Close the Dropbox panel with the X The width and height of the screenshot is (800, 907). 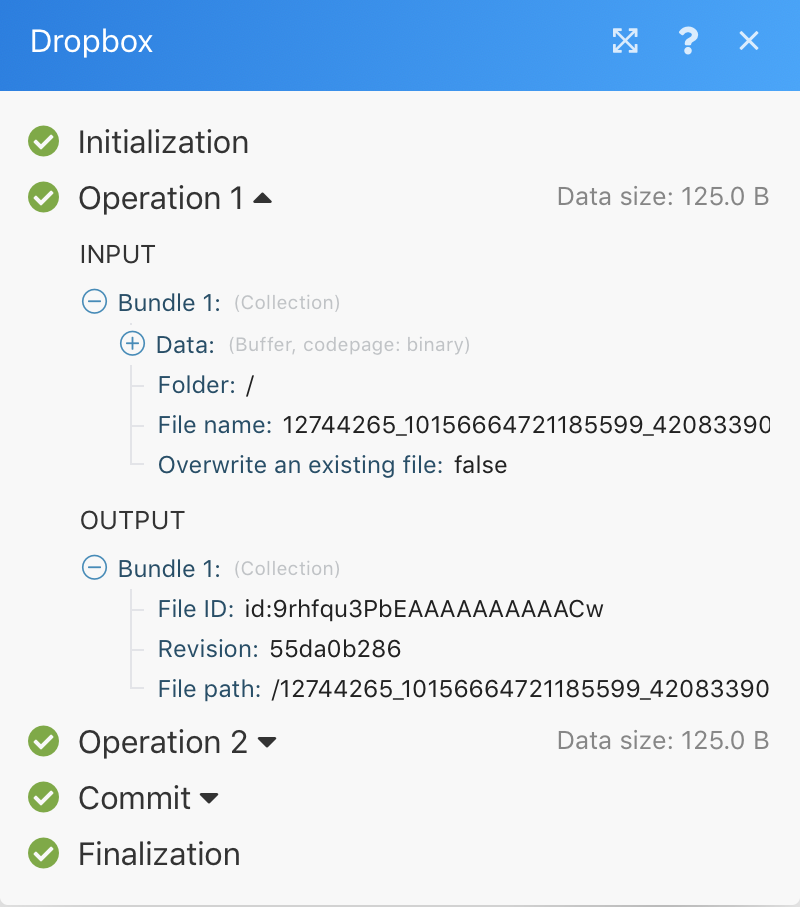[x=749, y=41]
